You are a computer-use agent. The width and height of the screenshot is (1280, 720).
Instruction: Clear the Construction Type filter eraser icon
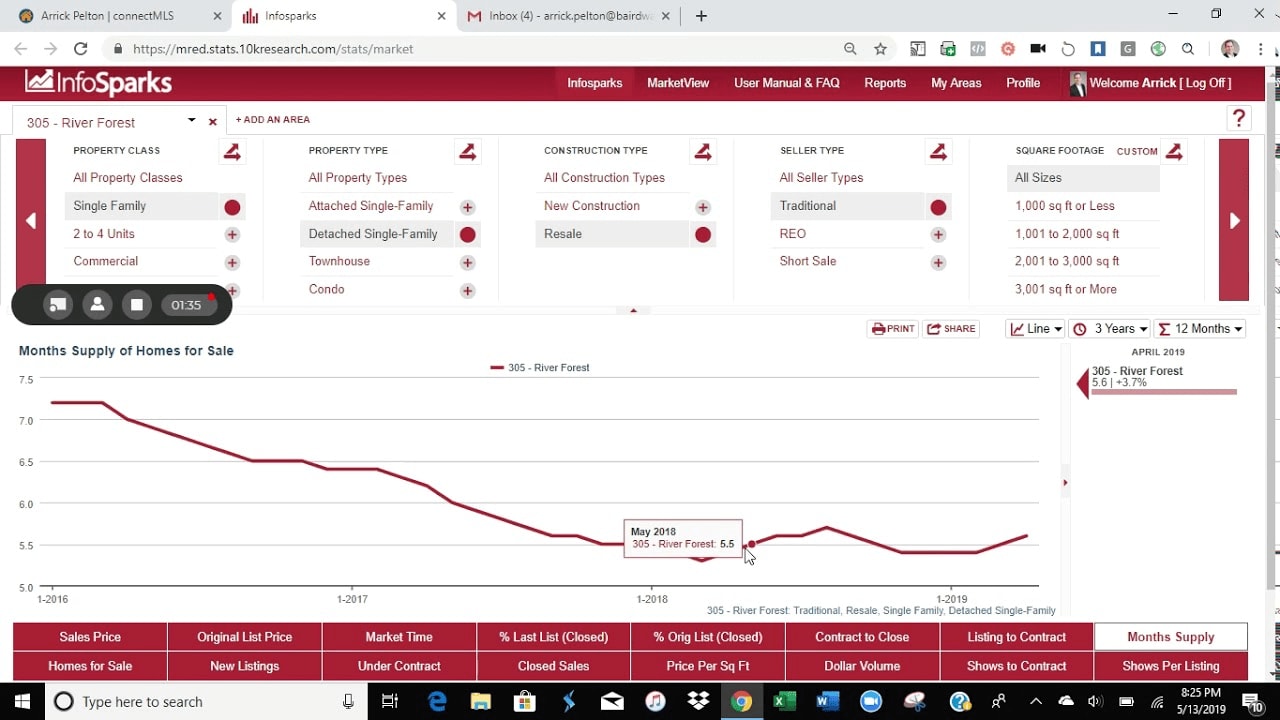703,151
